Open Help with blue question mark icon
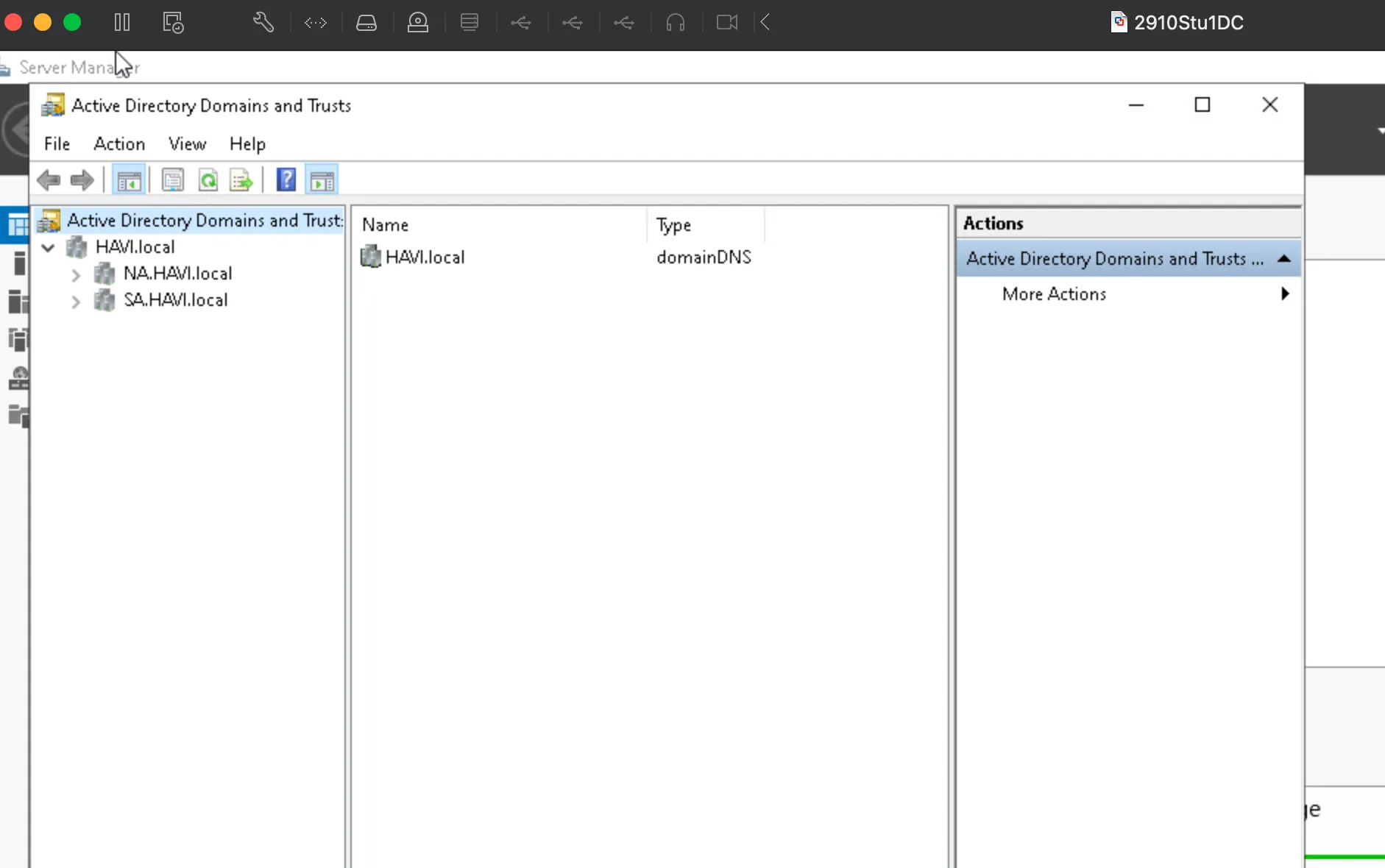The image size is (1385, 868). pyautogui.click(x=286, y=180)
